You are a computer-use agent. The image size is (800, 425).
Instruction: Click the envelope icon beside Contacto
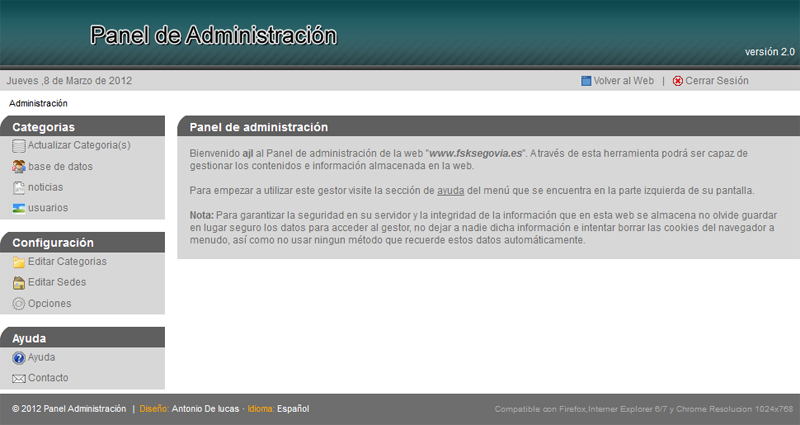click(19, 379)
